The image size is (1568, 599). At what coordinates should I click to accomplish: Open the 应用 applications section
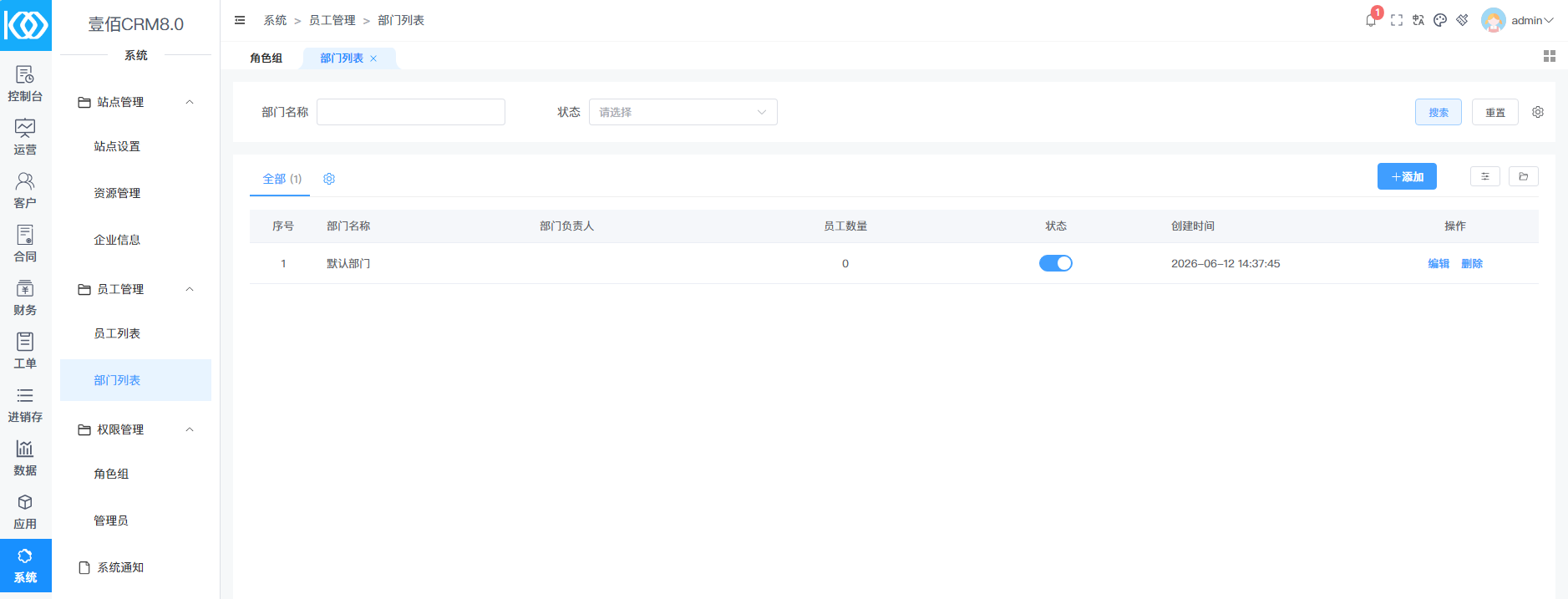(25, 512)
